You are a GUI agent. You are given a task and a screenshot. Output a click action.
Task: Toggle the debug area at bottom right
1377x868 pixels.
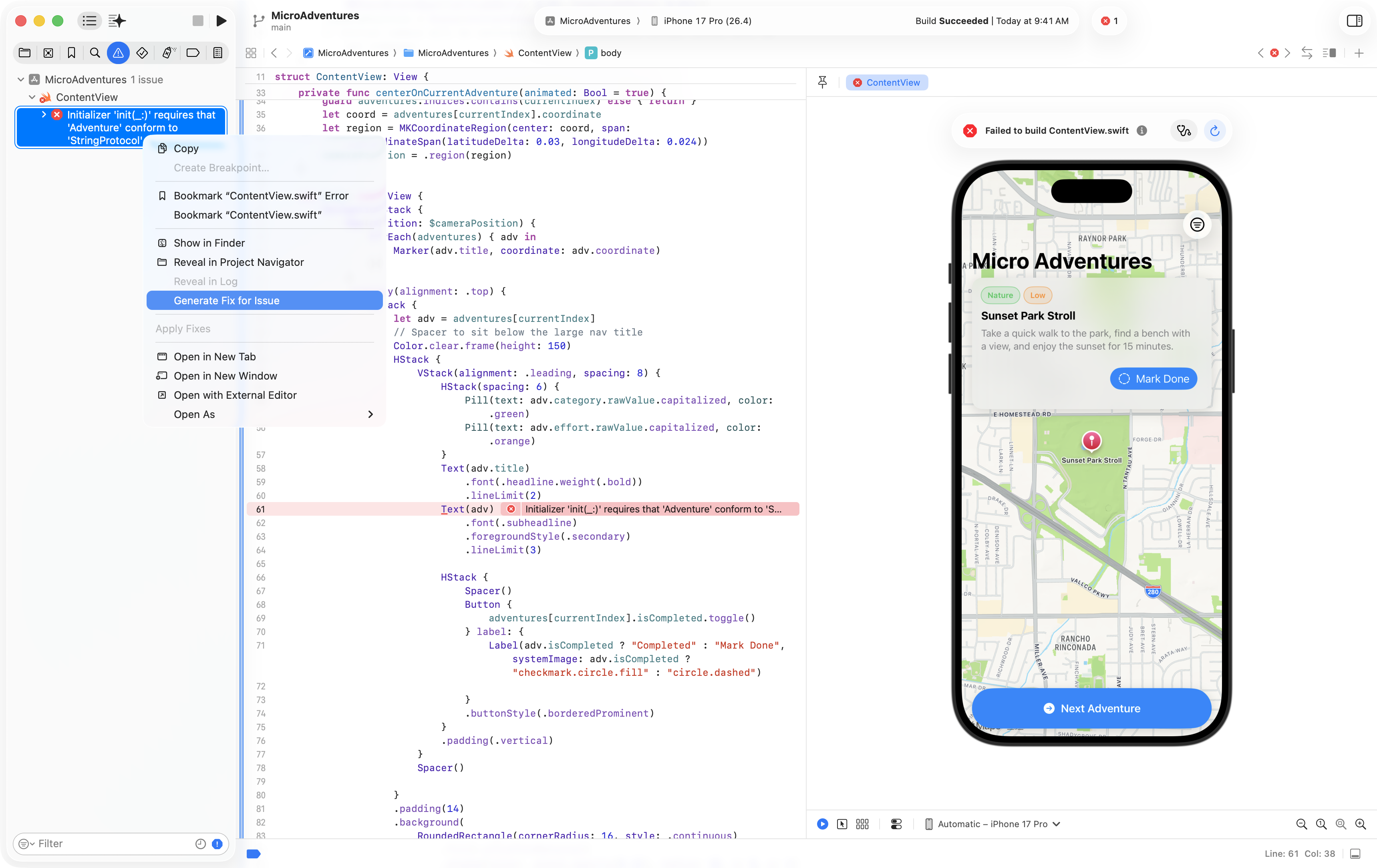[1355, 854]
